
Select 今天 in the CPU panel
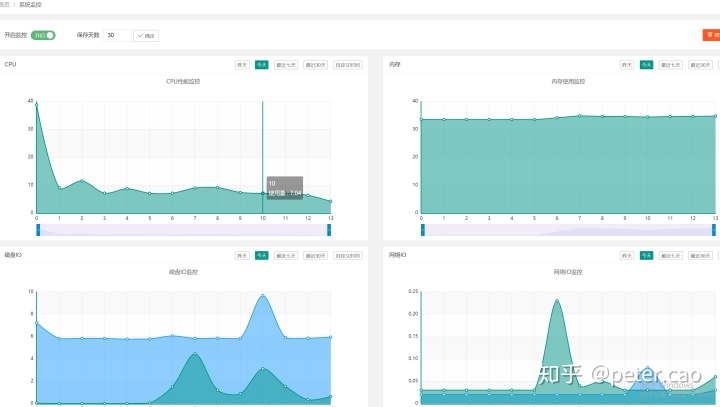click(261, 65)
